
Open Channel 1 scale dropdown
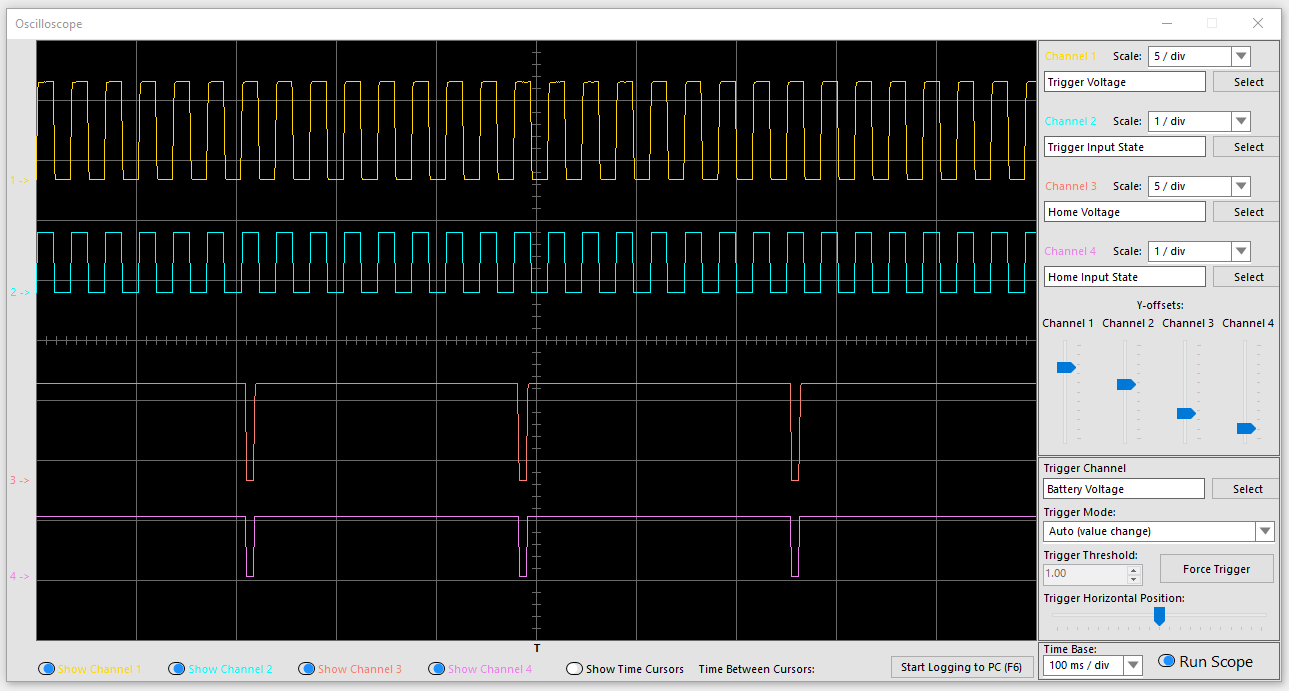click(1241, 57)
